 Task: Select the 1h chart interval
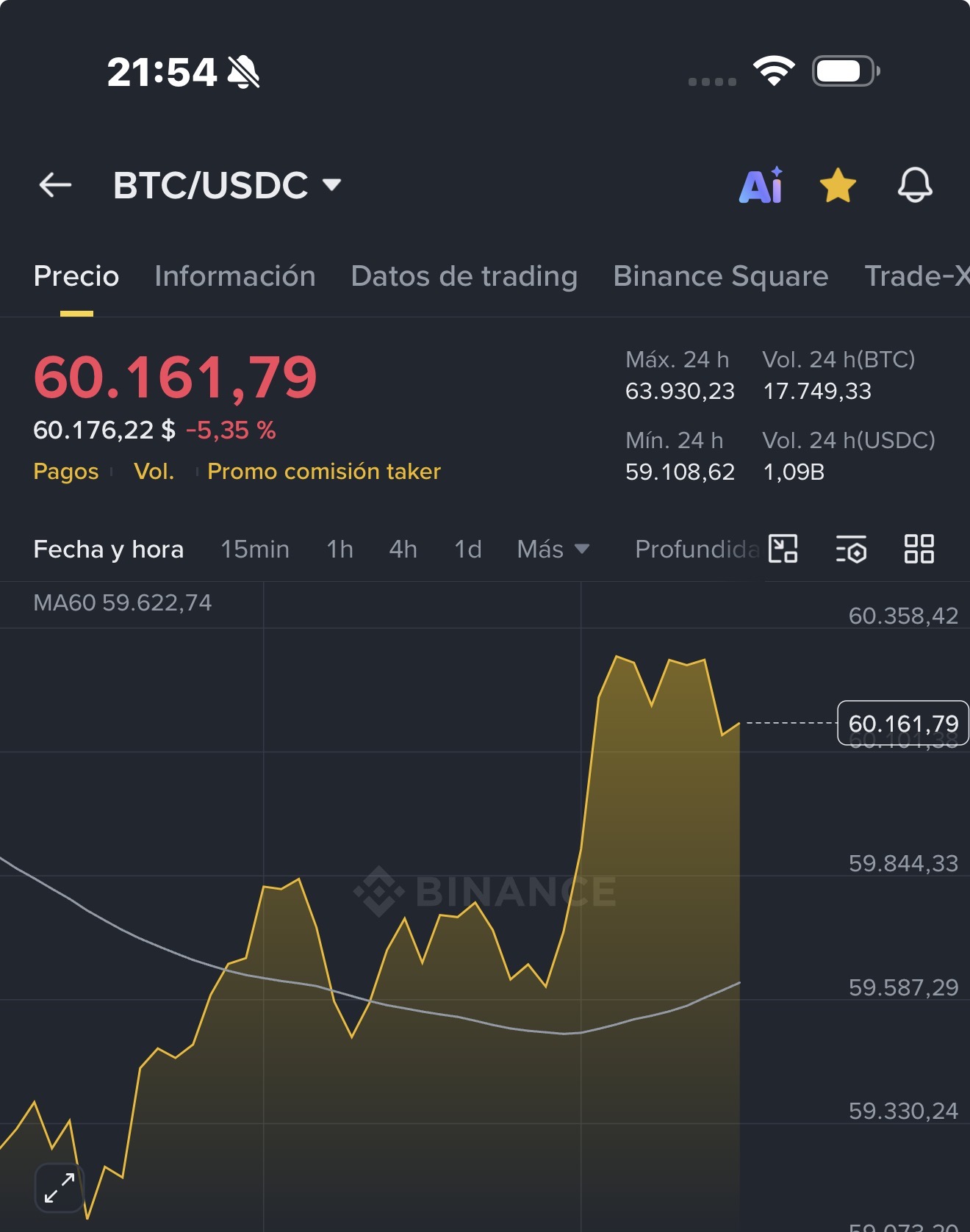pyautogui.click(x=340, y=550)
